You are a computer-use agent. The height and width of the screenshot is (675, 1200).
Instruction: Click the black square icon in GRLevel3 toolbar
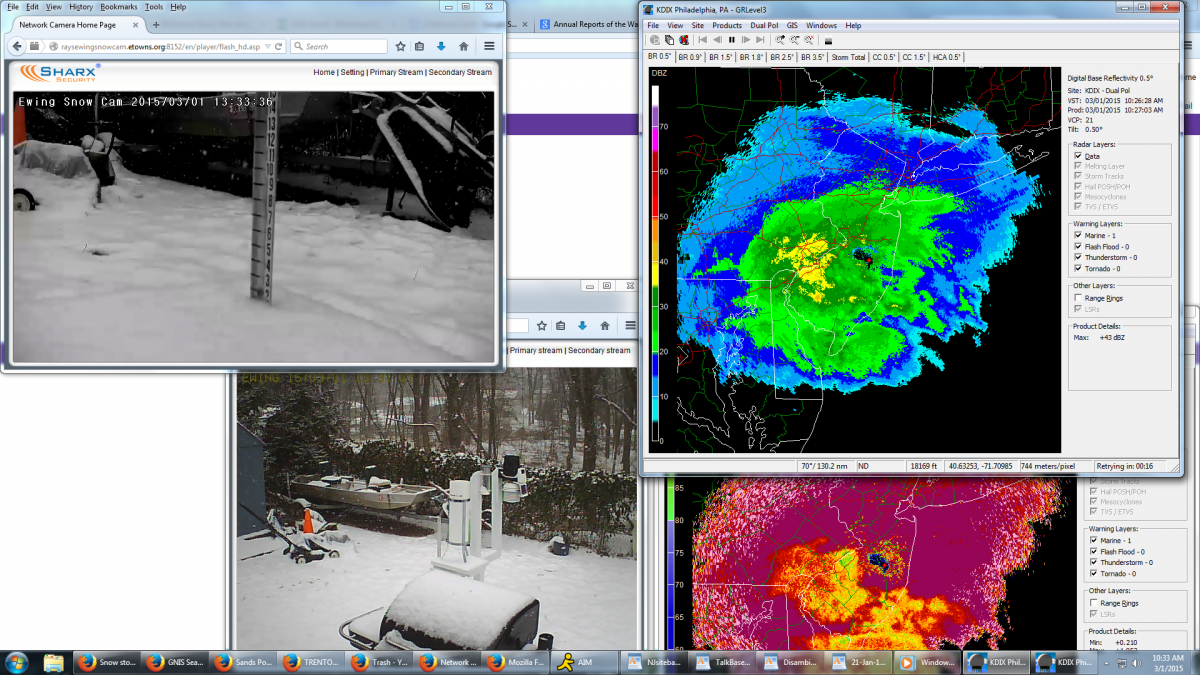[x=828, y=41]
